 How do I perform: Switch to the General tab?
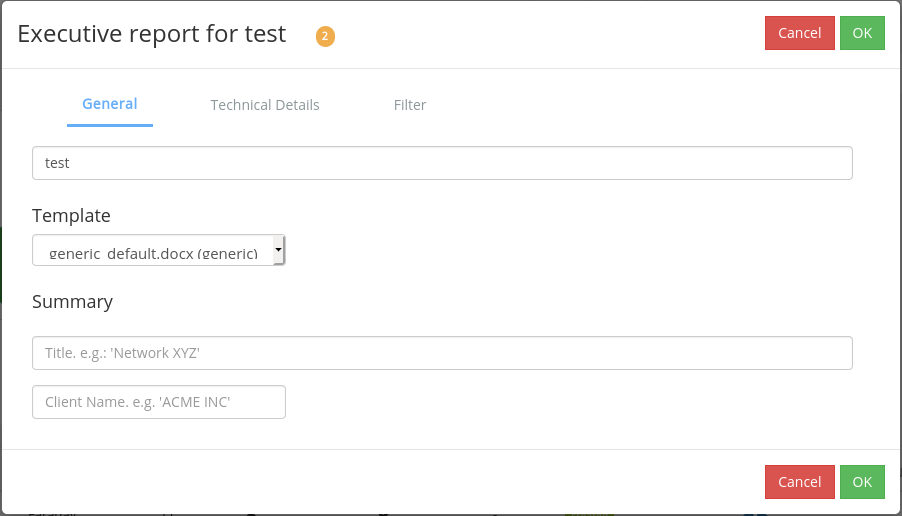click(110, 104)
